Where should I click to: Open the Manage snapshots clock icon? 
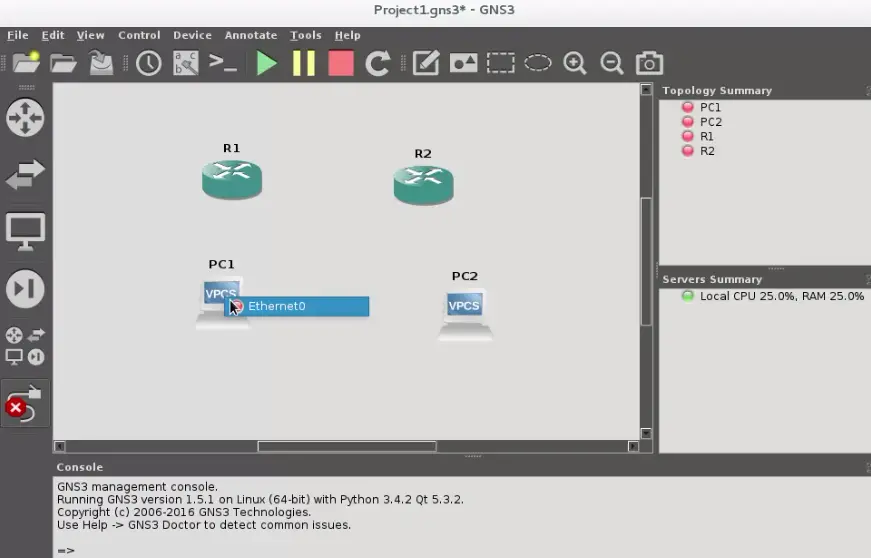(x=148, y=63)
